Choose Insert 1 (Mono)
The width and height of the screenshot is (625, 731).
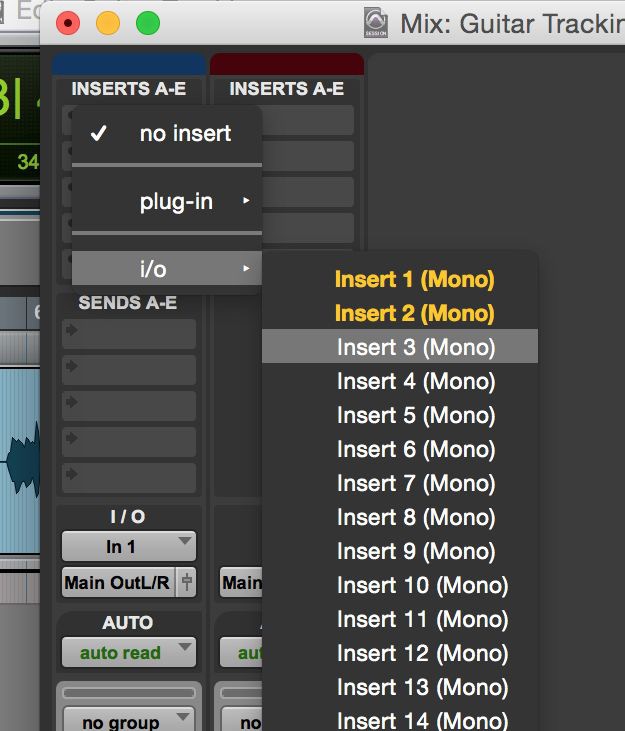pos(400,279)
